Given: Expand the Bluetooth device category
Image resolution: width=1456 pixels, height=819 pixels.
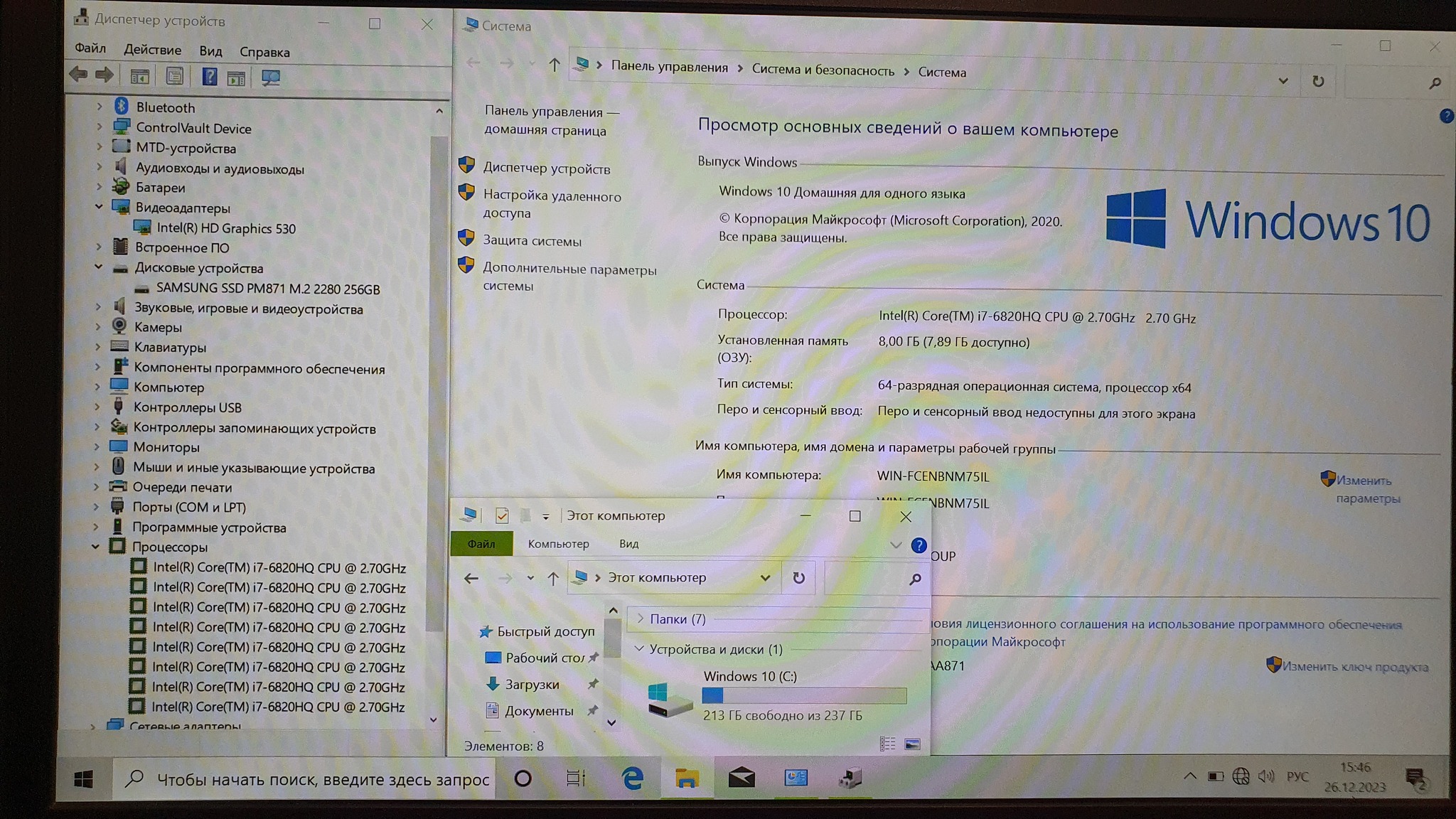Looking at the screenshot, I should (100, 107).
